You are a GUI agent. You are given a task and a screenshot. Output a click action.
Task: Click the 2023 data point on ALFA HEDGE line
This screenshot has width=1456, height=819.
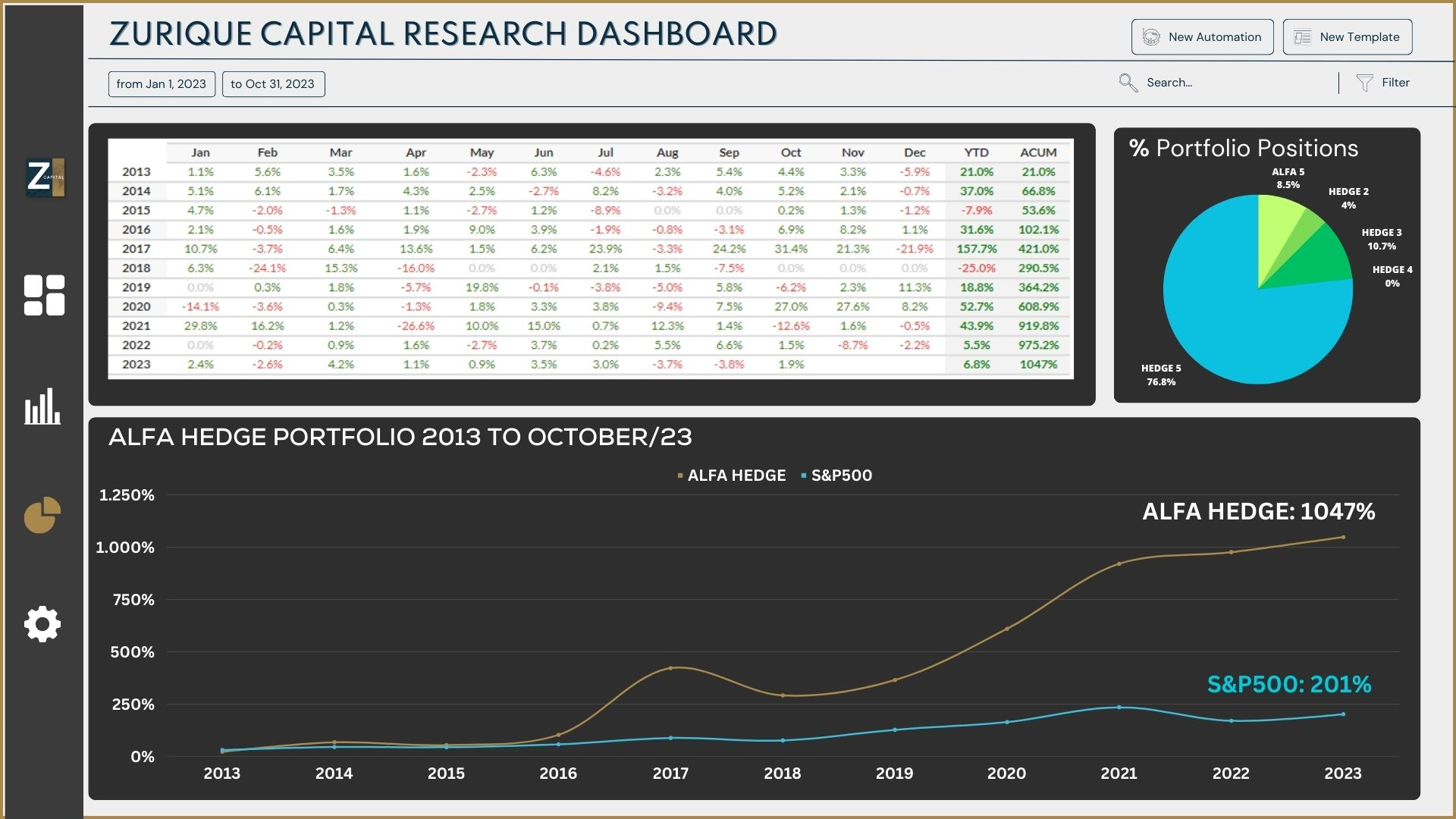click(1343, 538)
